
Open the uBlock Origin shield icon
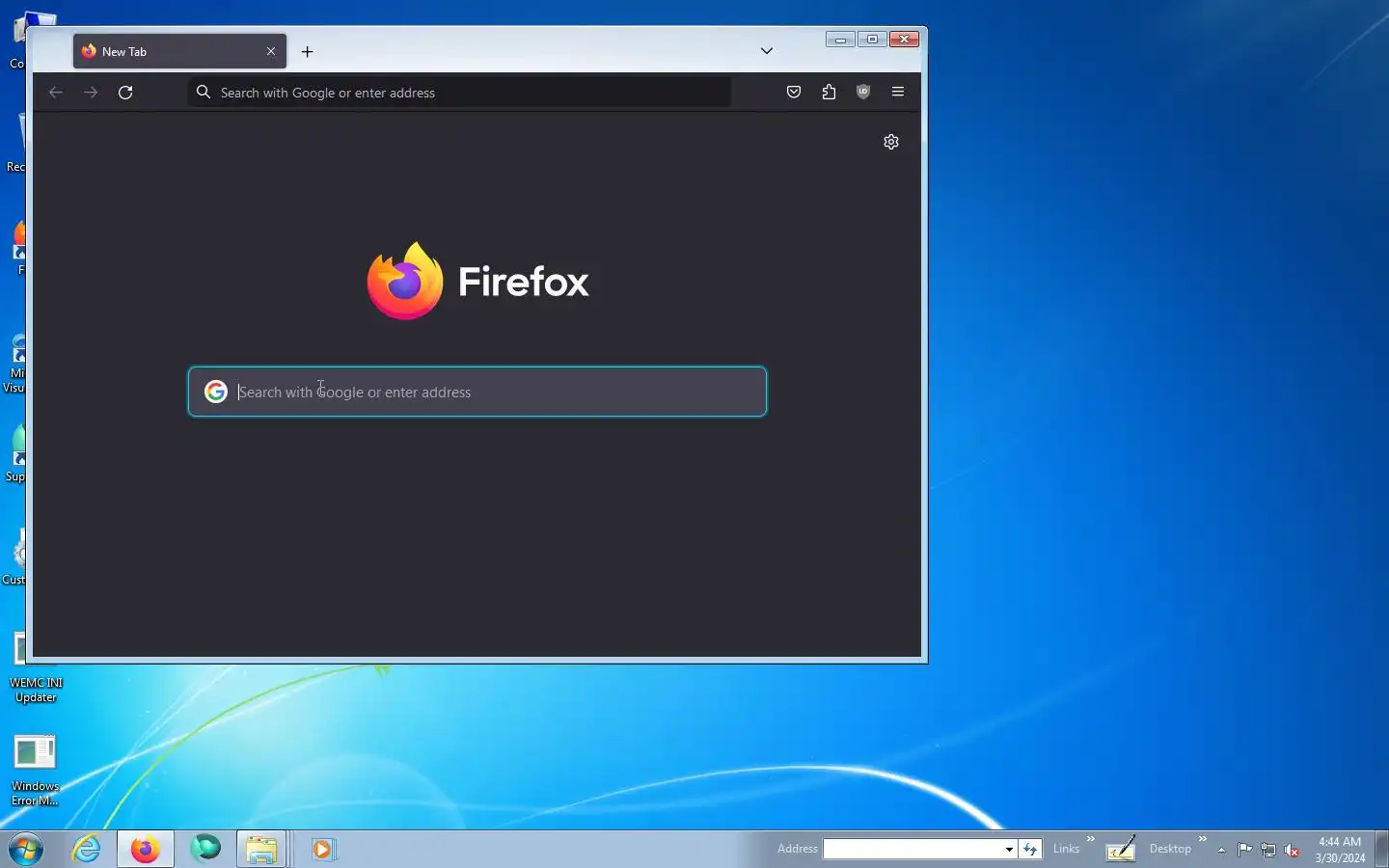pyautogui.click(x=863, y=93)
